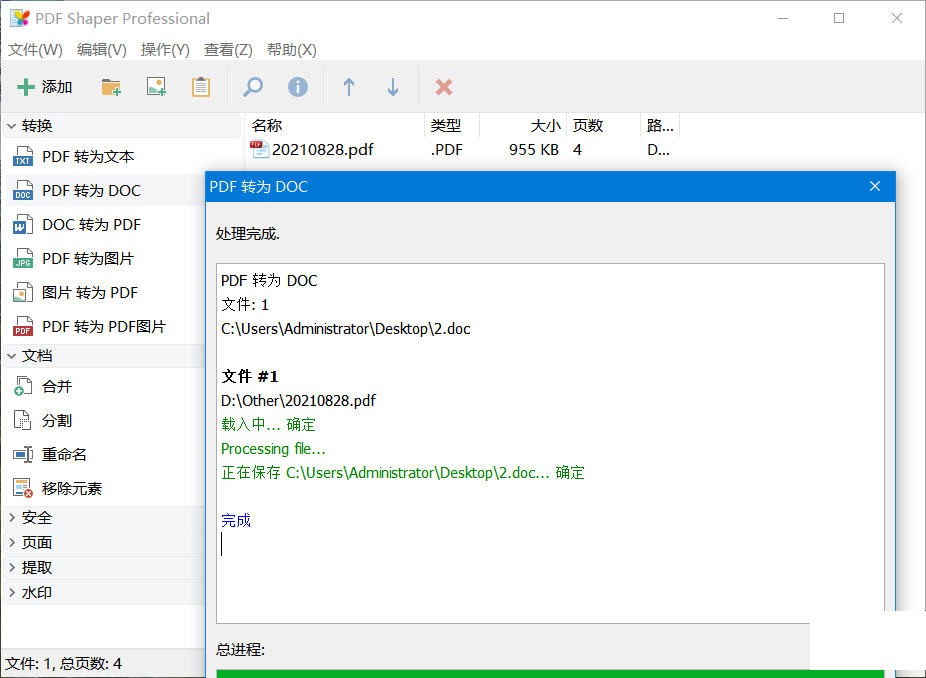This screenshot has width=926, height=678.
Task: Click the D:\Other\20210828.pdf log line
Action: click(298, 400)
